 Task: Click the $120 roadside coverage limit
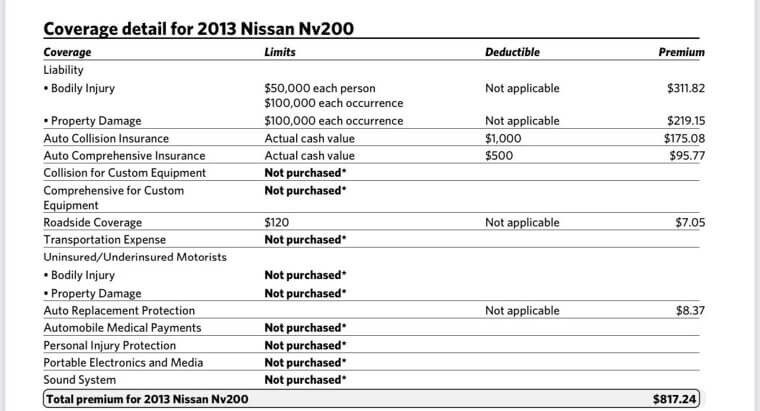coord(275,222)
